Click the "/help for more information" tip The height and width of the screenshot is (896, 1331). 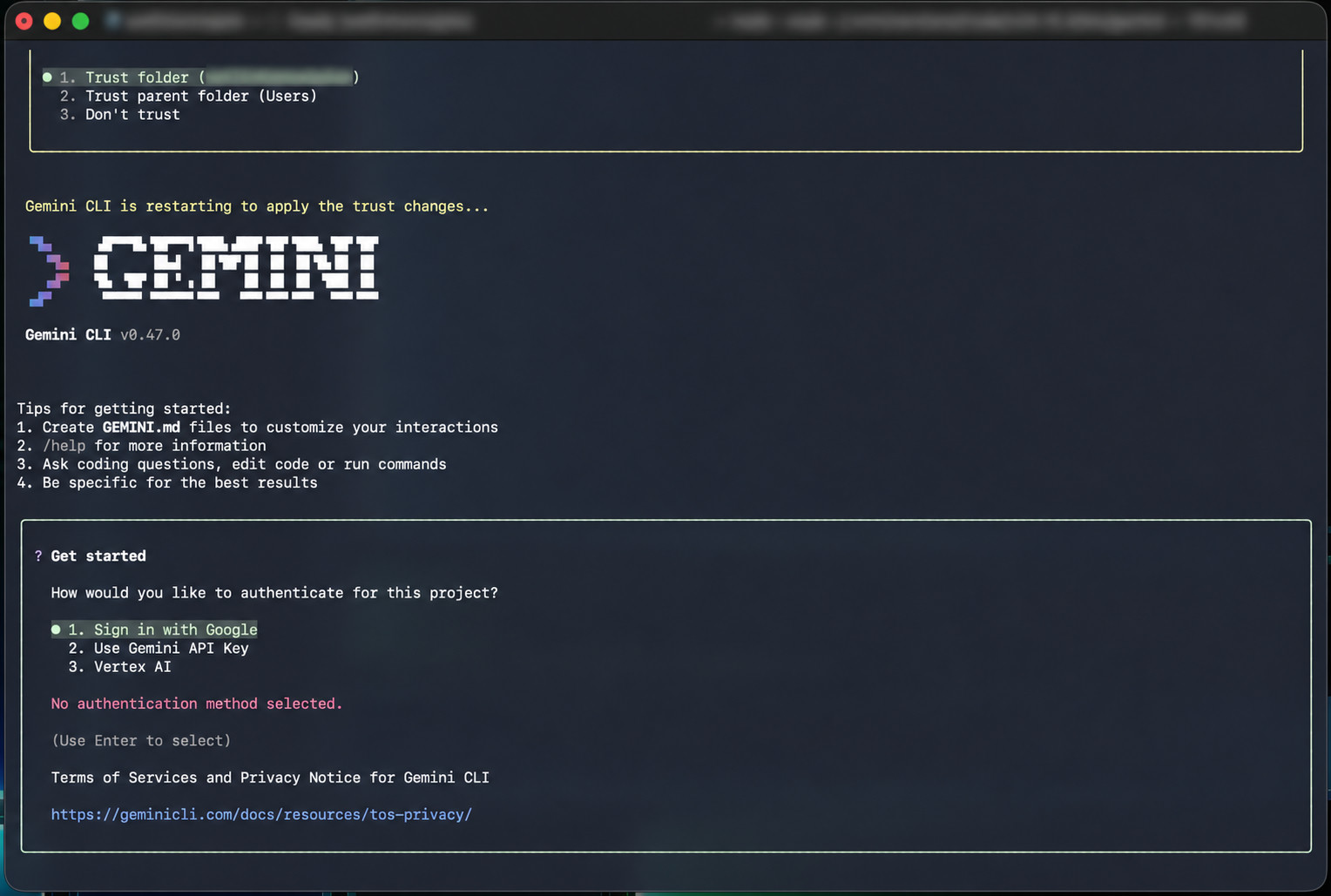click(141, 446)
